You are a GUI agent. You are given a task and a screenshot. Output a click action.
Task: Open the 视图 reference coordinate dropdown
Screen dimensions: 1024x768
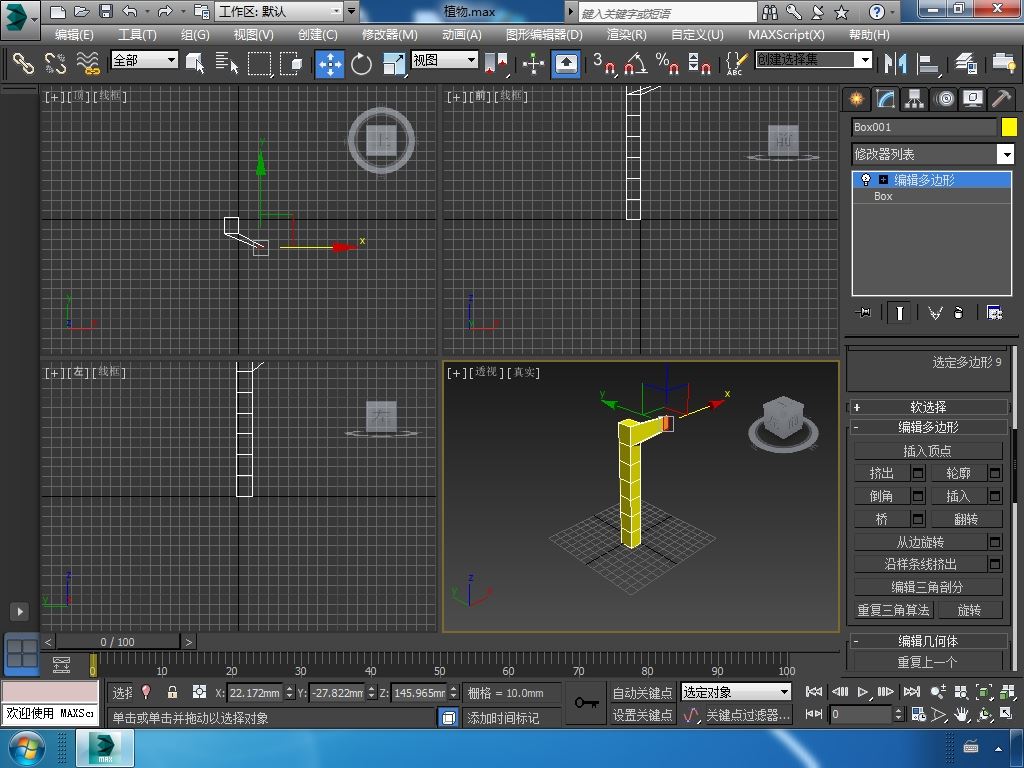pyautogui.click(x=444, y=60)
